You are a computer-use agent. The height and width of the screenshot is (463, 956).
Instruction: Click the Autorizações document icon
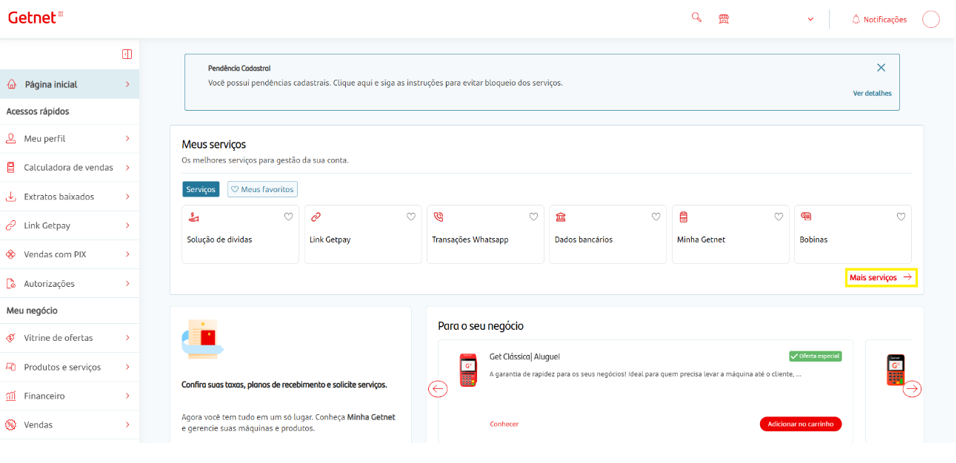click(x=10, y=284)
